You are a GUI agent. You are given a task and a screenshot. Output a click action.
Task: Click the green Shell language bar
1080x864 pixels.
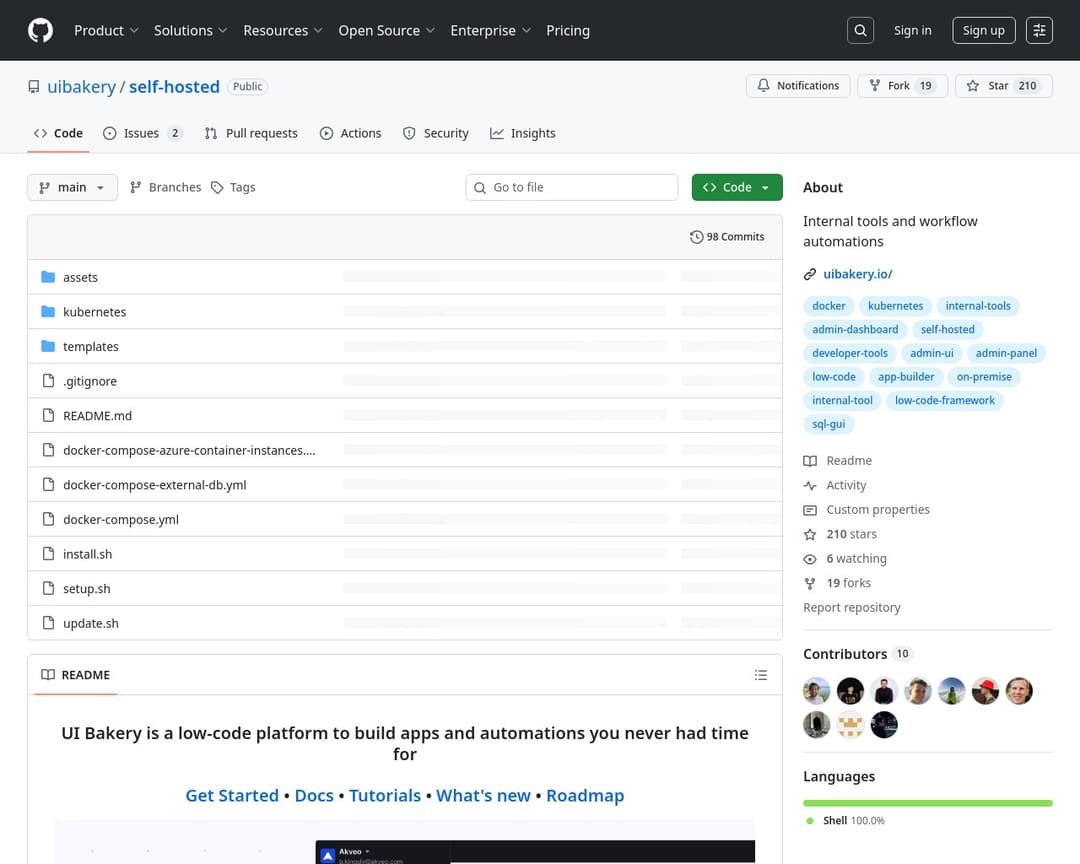pos(927,803)
